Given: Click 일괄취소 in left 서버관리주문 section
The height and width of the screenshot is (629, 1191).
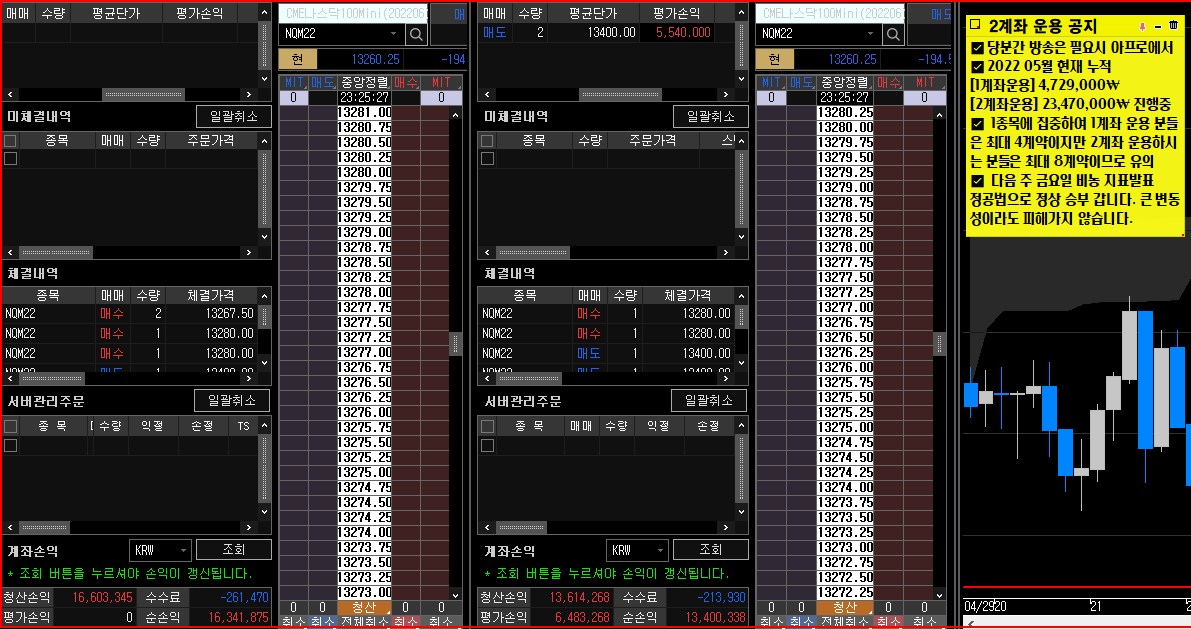Looking at the screenshot, I should (232, 400).
